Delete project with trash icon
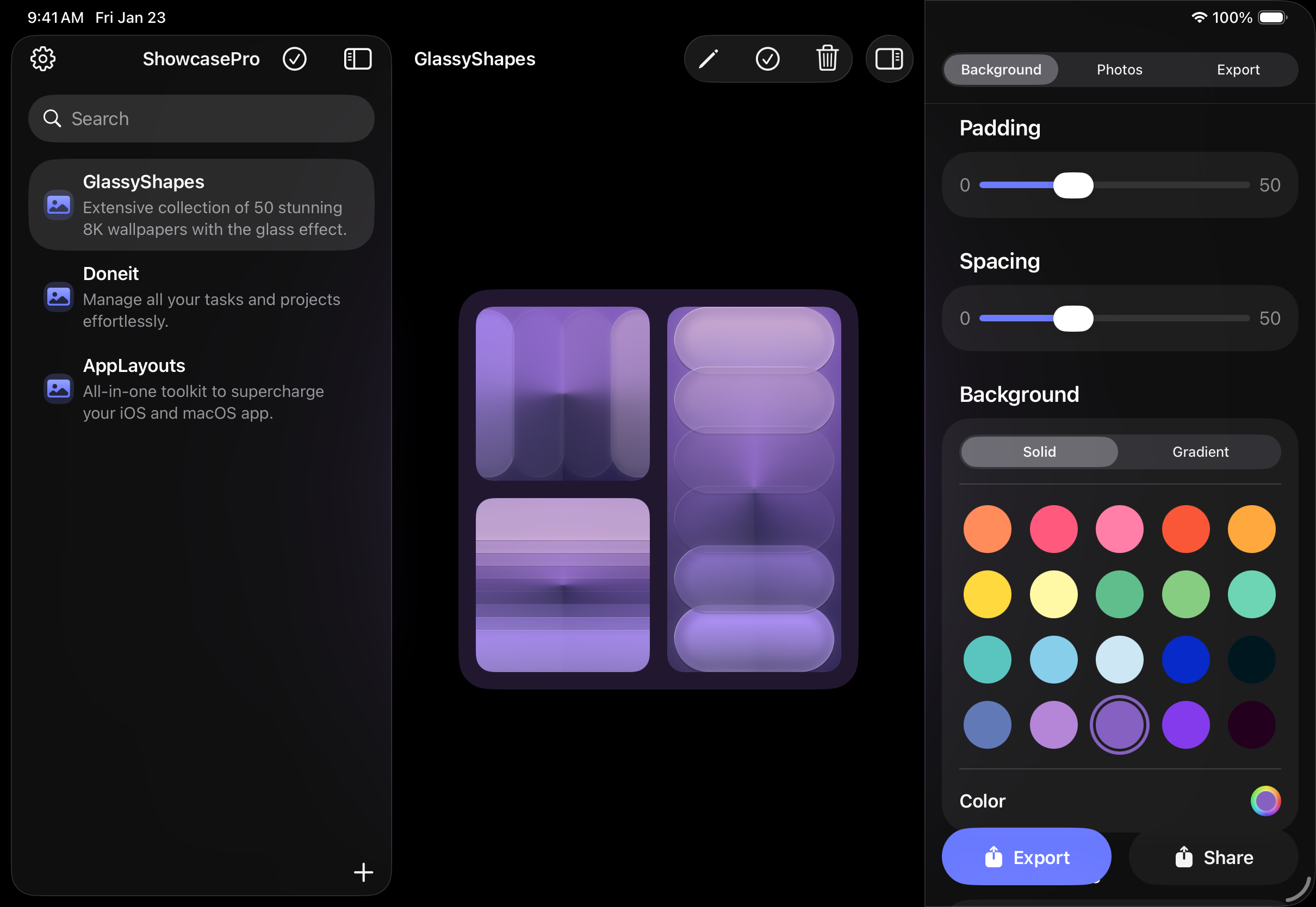The height and width of the screenshot is (907, 1316). click(827, 59)
